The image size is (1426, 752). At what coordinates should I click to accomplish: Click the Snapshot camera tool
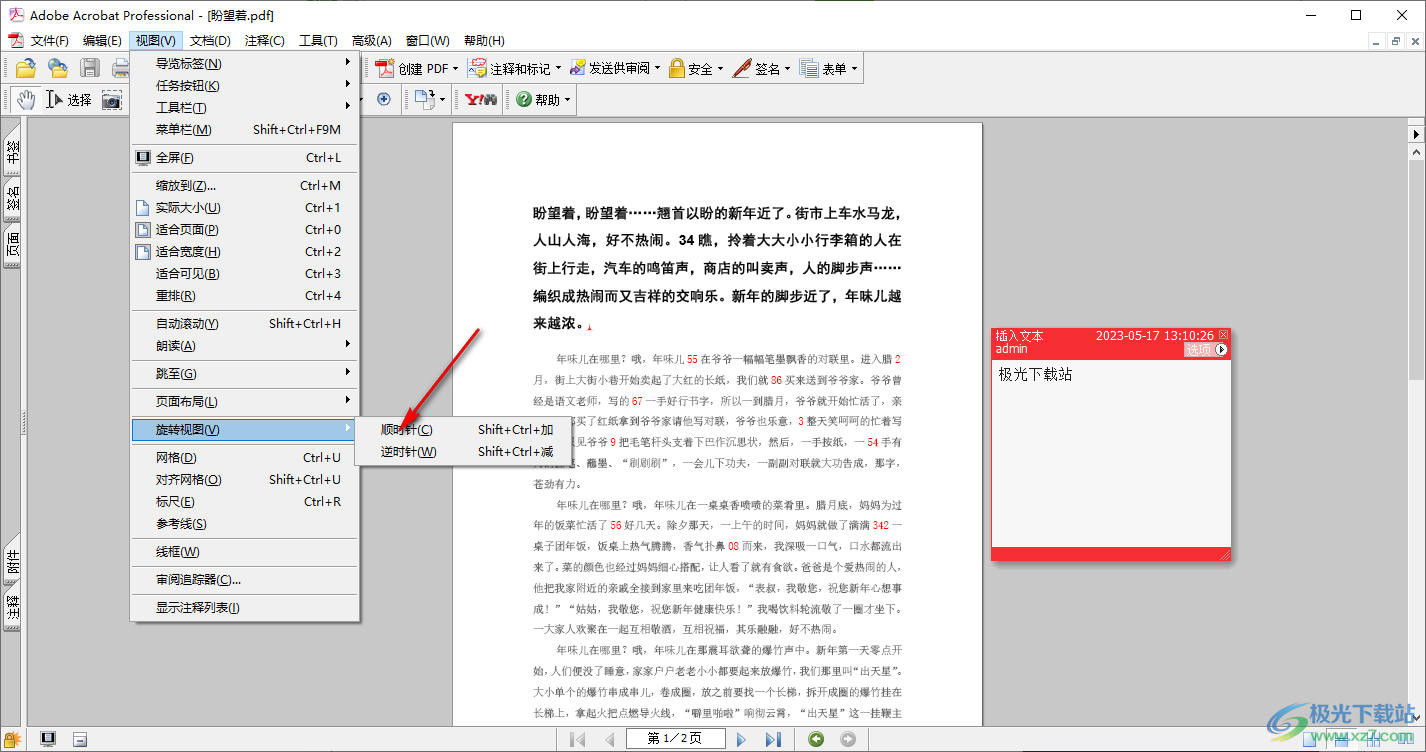111,99
